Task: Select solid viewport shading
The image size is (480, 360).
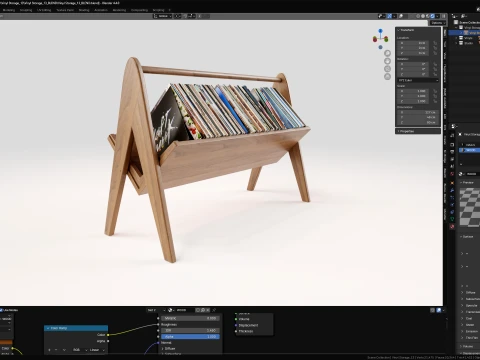Action: pyautogui.click(x=423, y=16)
